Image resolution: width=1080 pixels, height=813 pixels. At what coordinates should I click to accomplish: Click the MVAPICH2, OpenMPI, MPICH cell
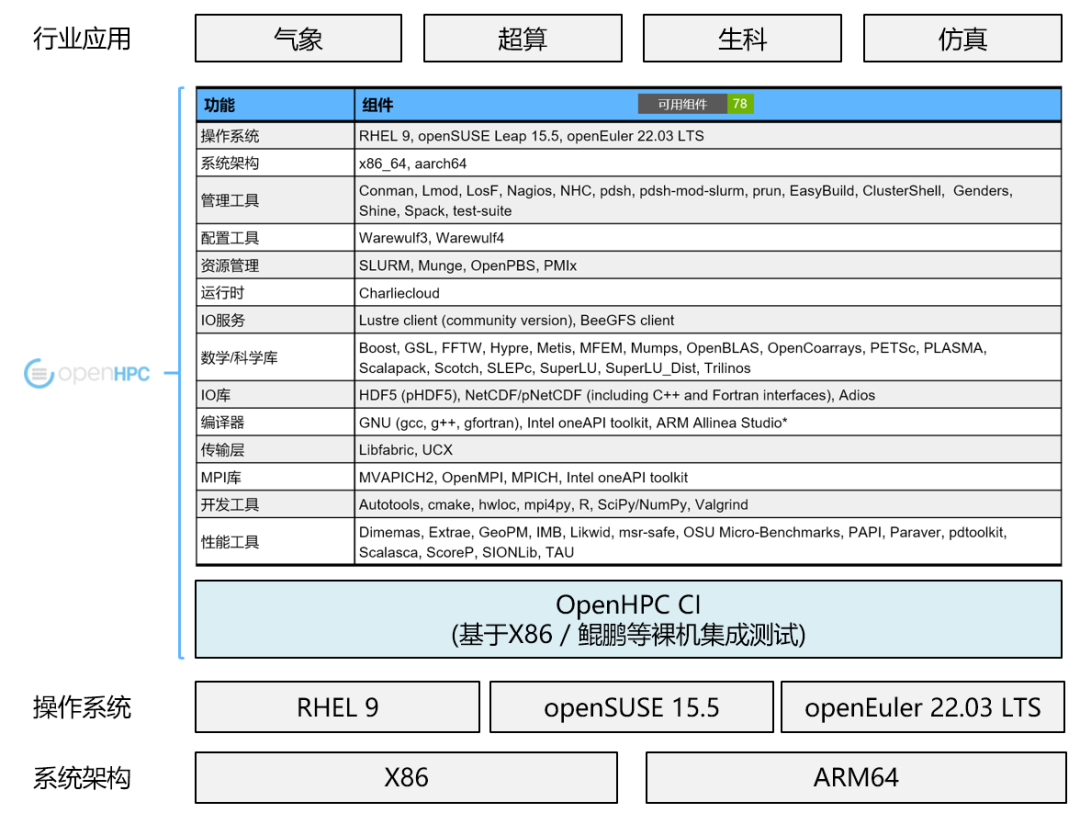(708, 477)
